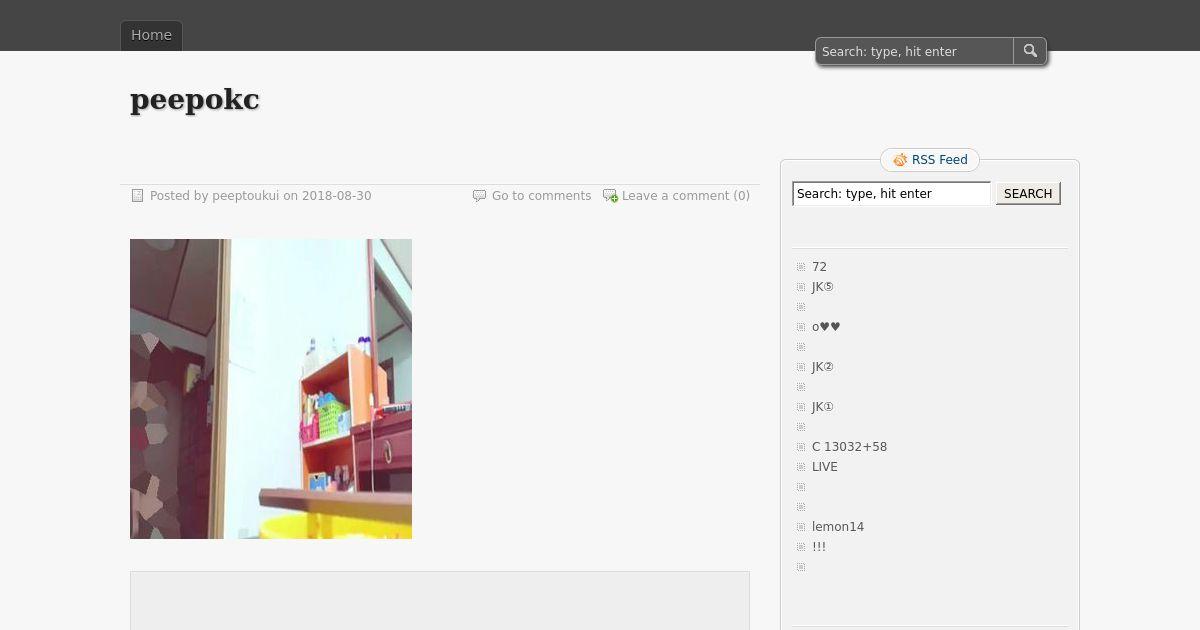
Task: Click the post date 2018-08-30
Action: (x=336, y=196)
